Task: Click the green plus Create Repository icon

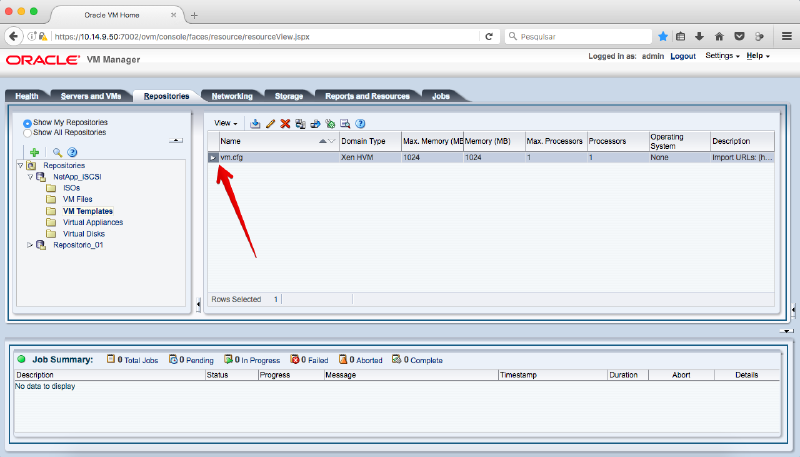Action: click(x=34, y=151)
